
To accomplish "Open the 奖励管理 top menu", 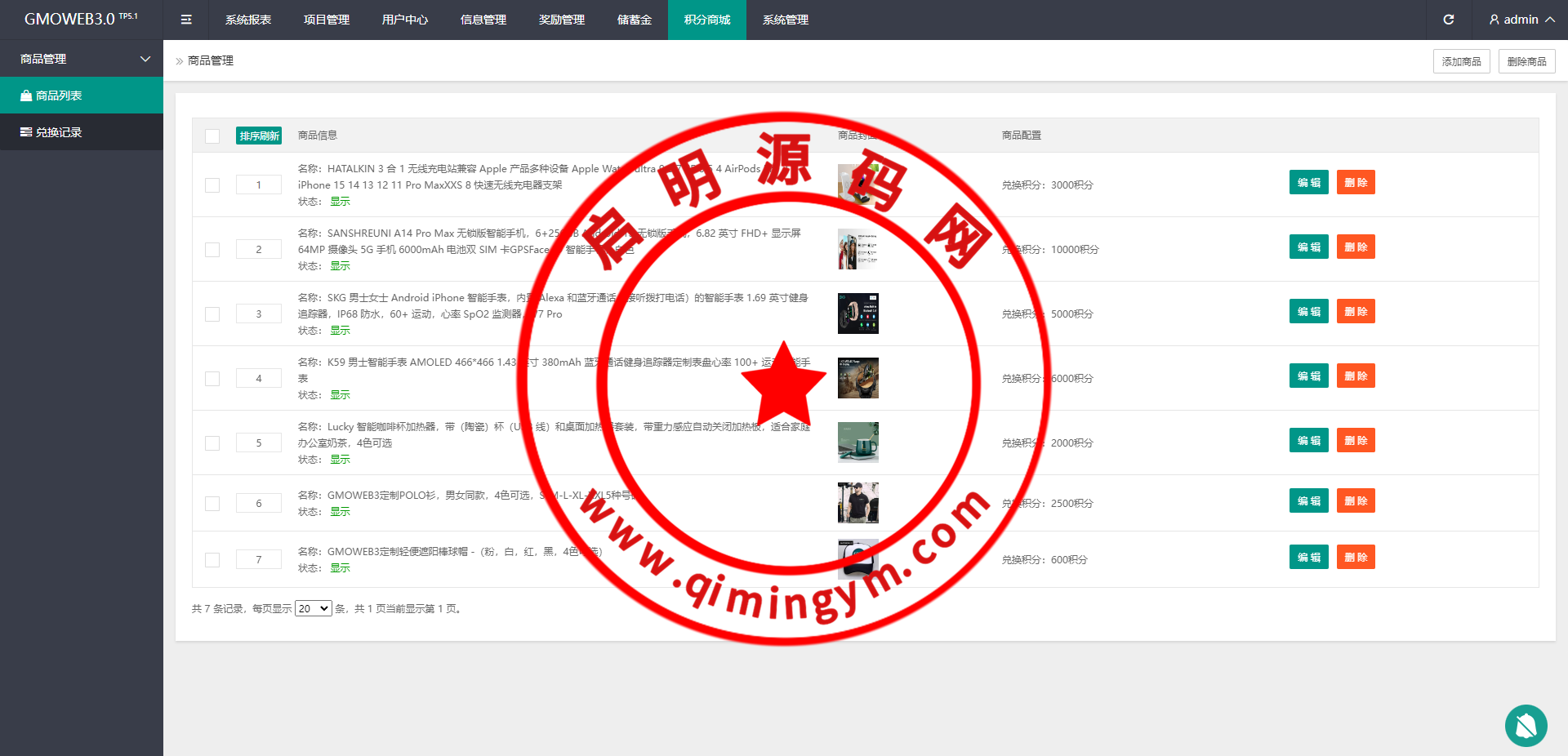I will [561, 20].
